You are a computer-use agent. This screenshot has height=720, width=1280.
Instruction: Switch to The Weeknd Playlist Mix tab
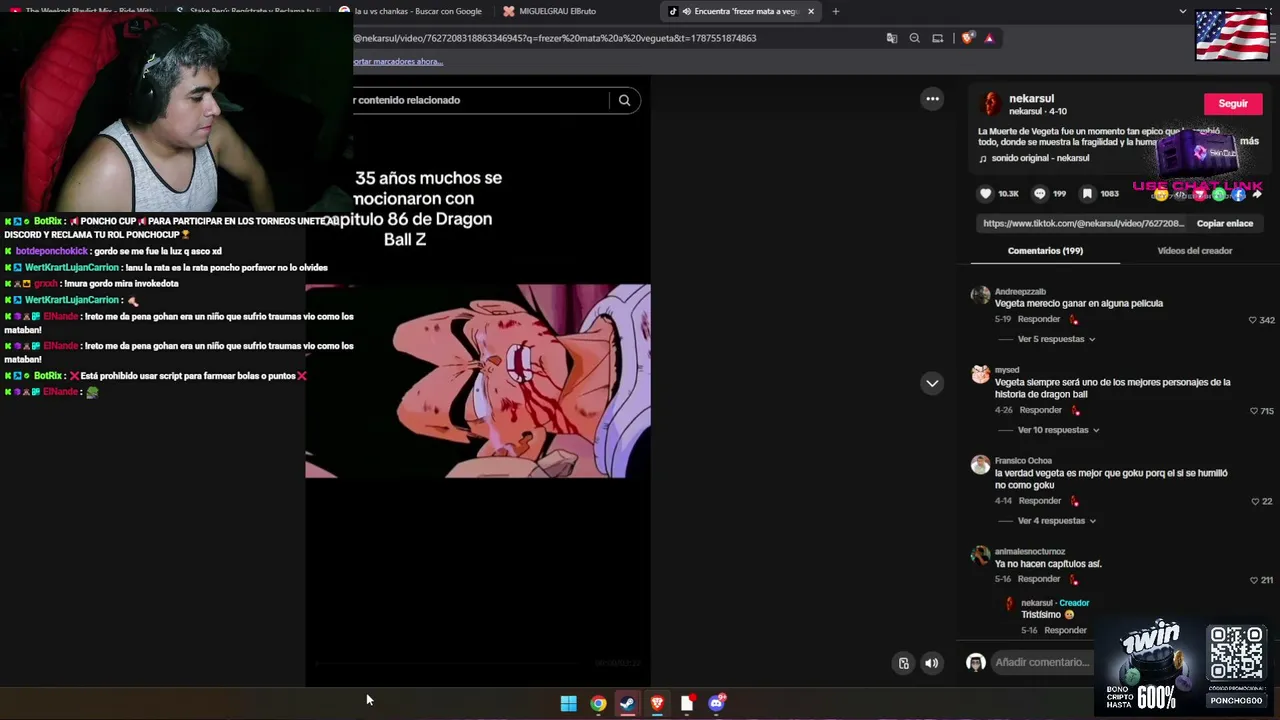point(82,11)
